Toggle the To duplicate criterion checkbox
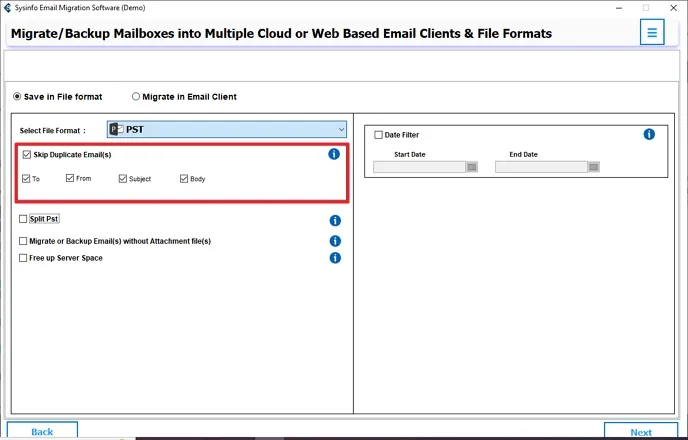This screenshot has width=688, height=440. click(x=26, y=179)
